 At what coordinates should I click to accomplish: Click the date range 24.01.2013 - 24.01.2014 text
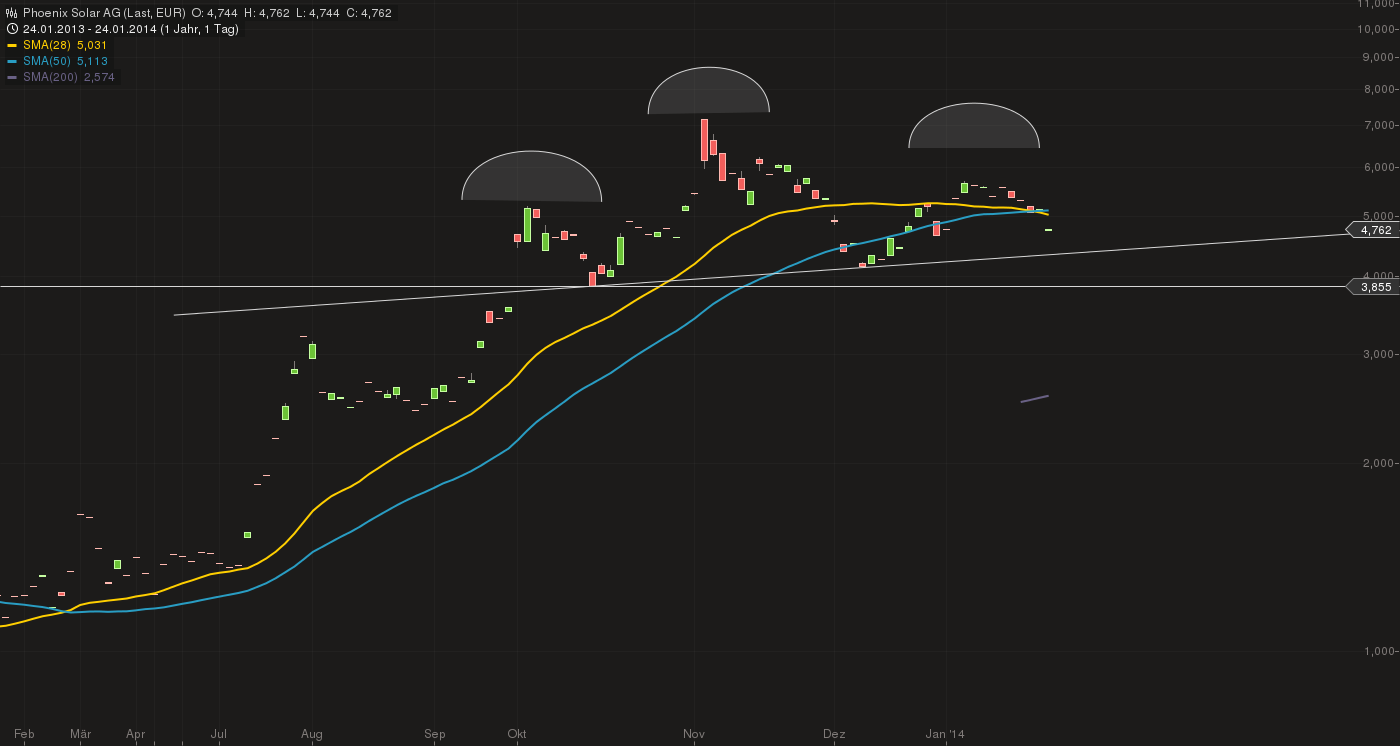coord(88,29)
